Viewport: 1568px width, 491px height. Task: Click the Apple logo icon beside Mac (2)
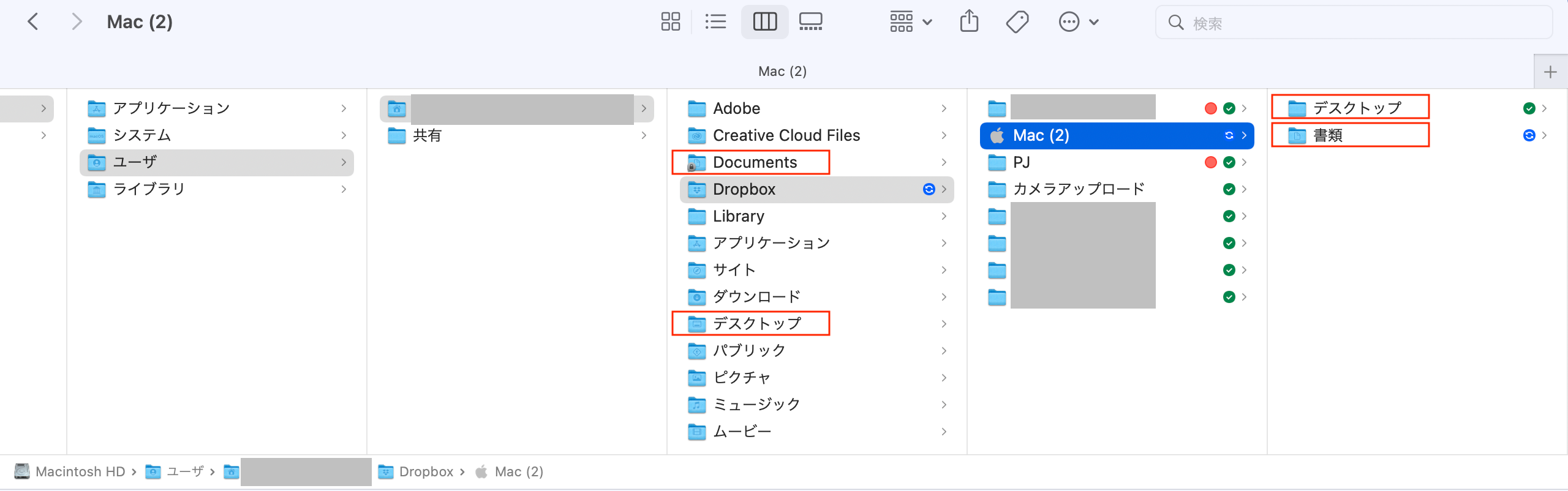click(997, 135)
